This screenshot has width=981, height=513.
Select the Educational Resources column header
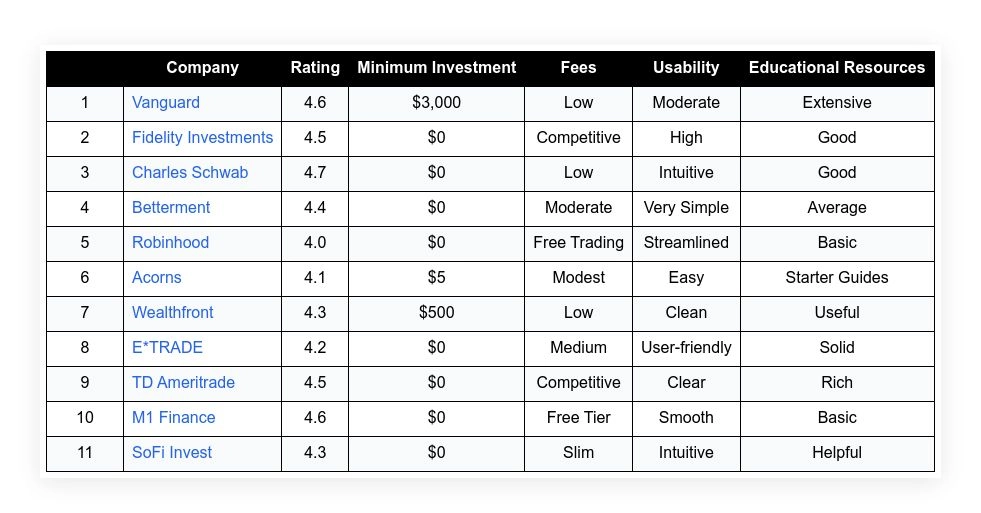[x=836, y=68]
